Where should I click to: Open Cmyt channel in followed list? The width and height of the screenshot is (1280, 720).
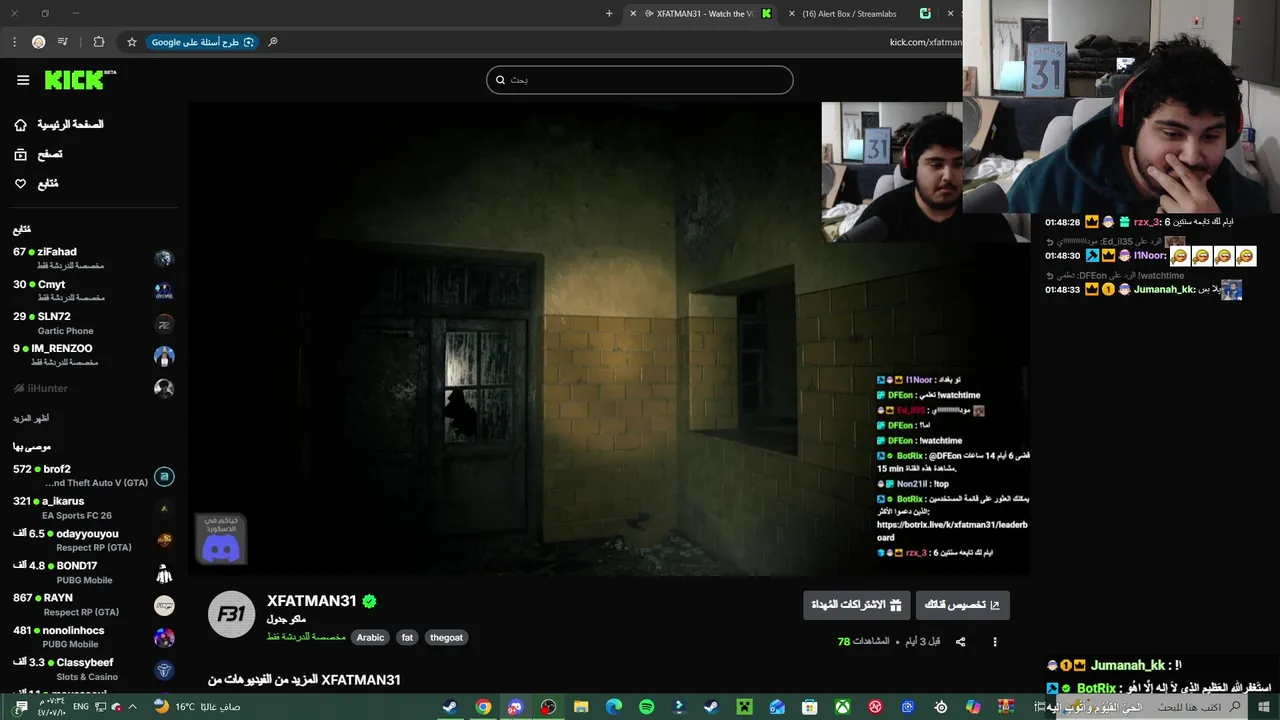coord(93,291)
